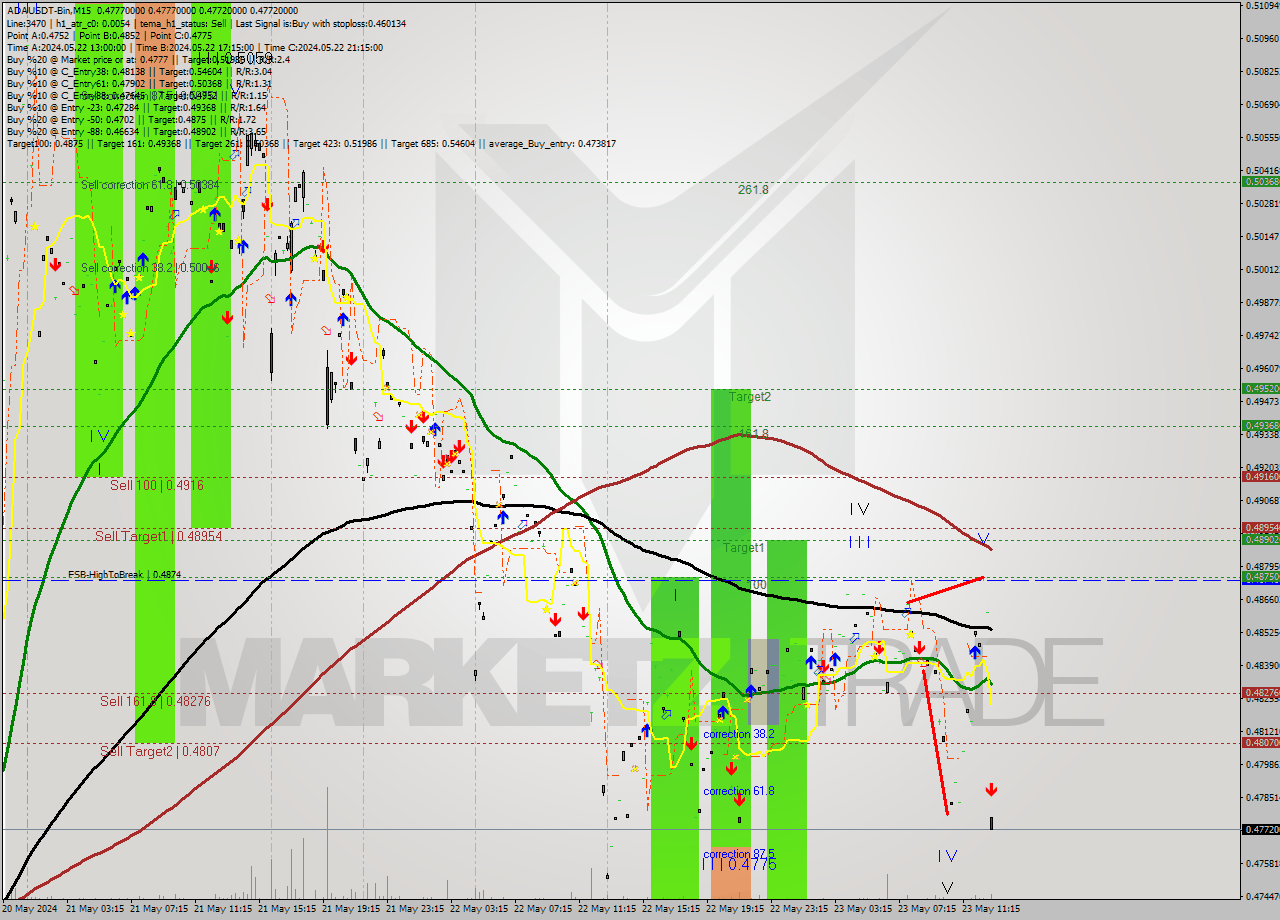The height and width of the screenshot is (920, 1280).
Task: Click the '261.8' Fibonacci label near top center
Action: point(752,190)
